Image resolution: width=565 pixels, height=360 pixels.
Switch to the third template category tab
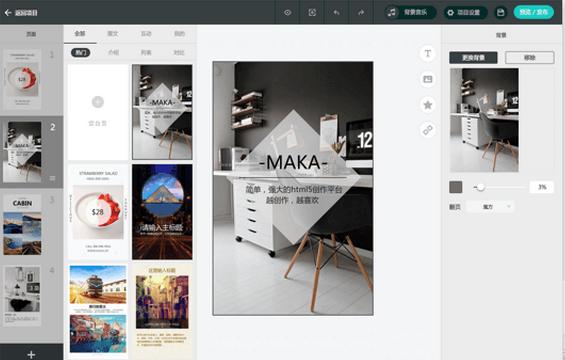coord(146,34)
